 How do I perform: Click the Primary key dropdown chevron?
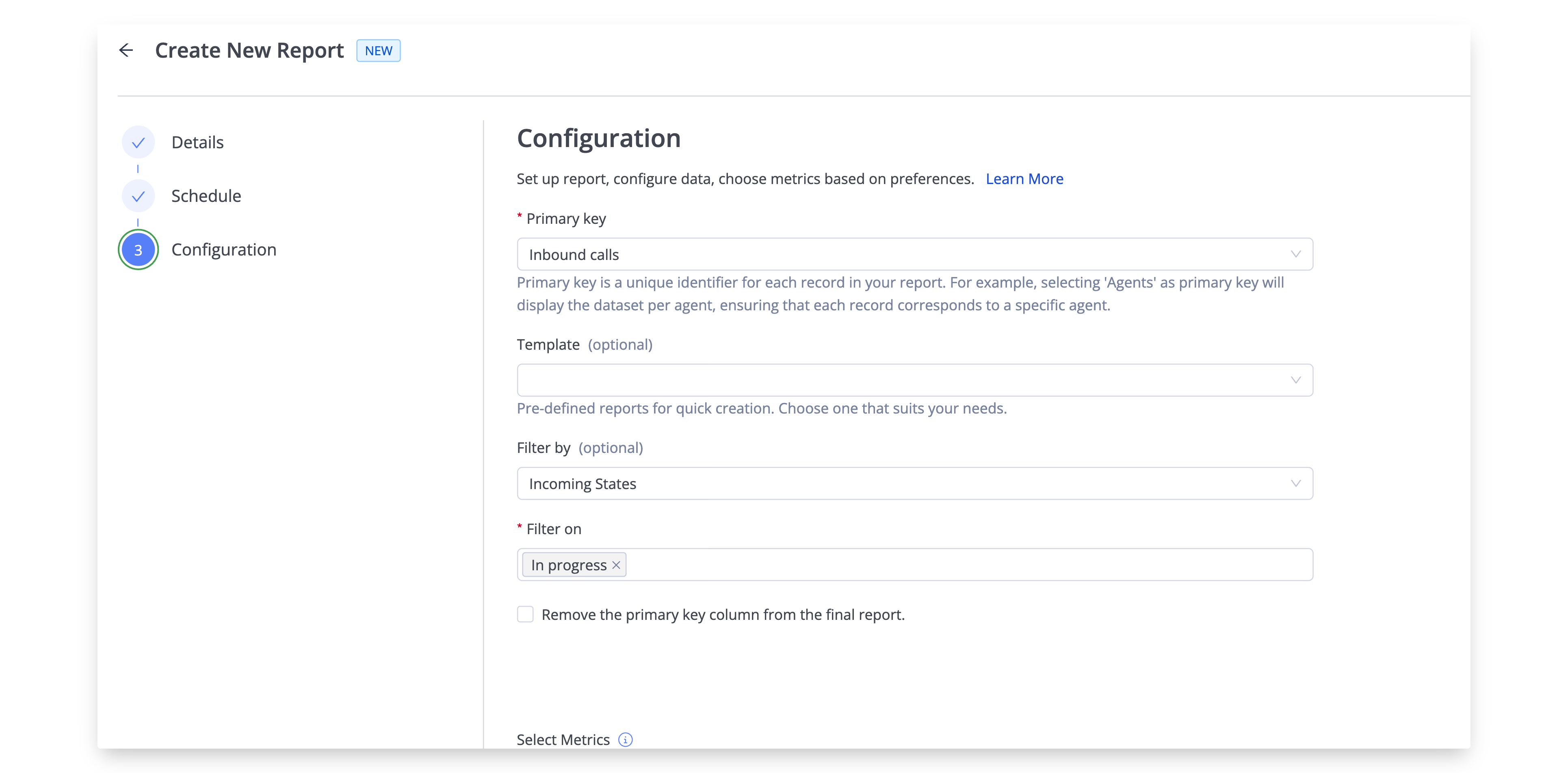click(1295, 254)
